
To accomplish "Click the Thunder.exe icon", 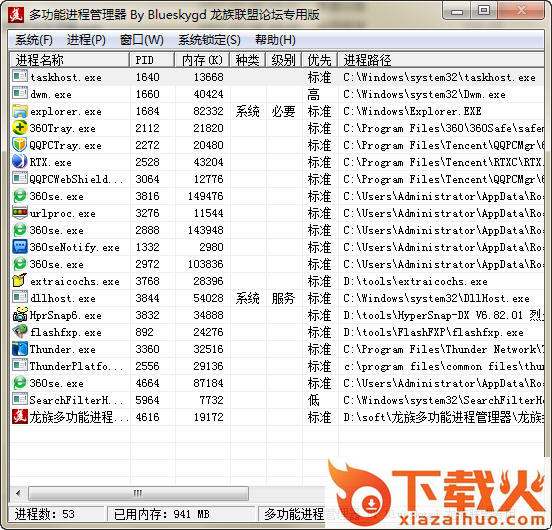I will click(x=20, y=349).
